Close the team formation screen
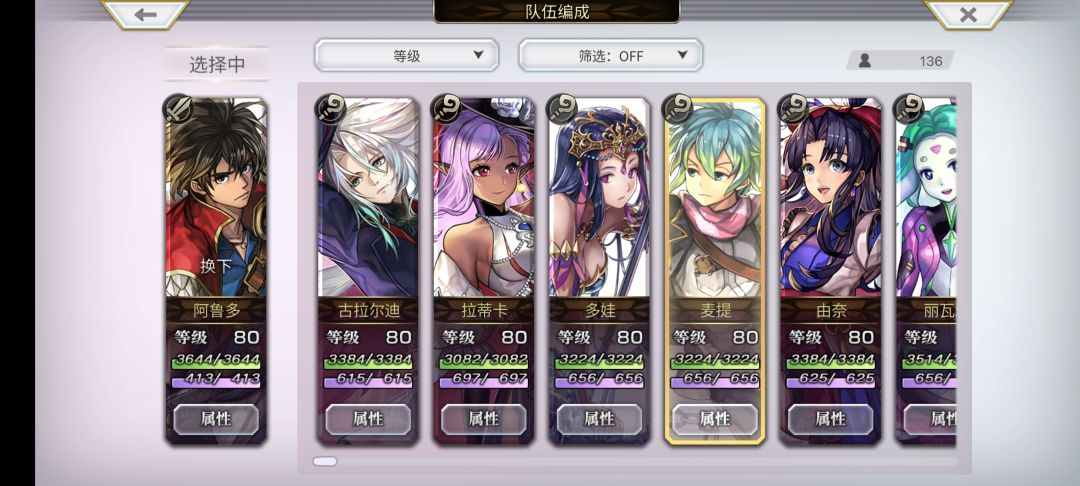 (968, 14)
